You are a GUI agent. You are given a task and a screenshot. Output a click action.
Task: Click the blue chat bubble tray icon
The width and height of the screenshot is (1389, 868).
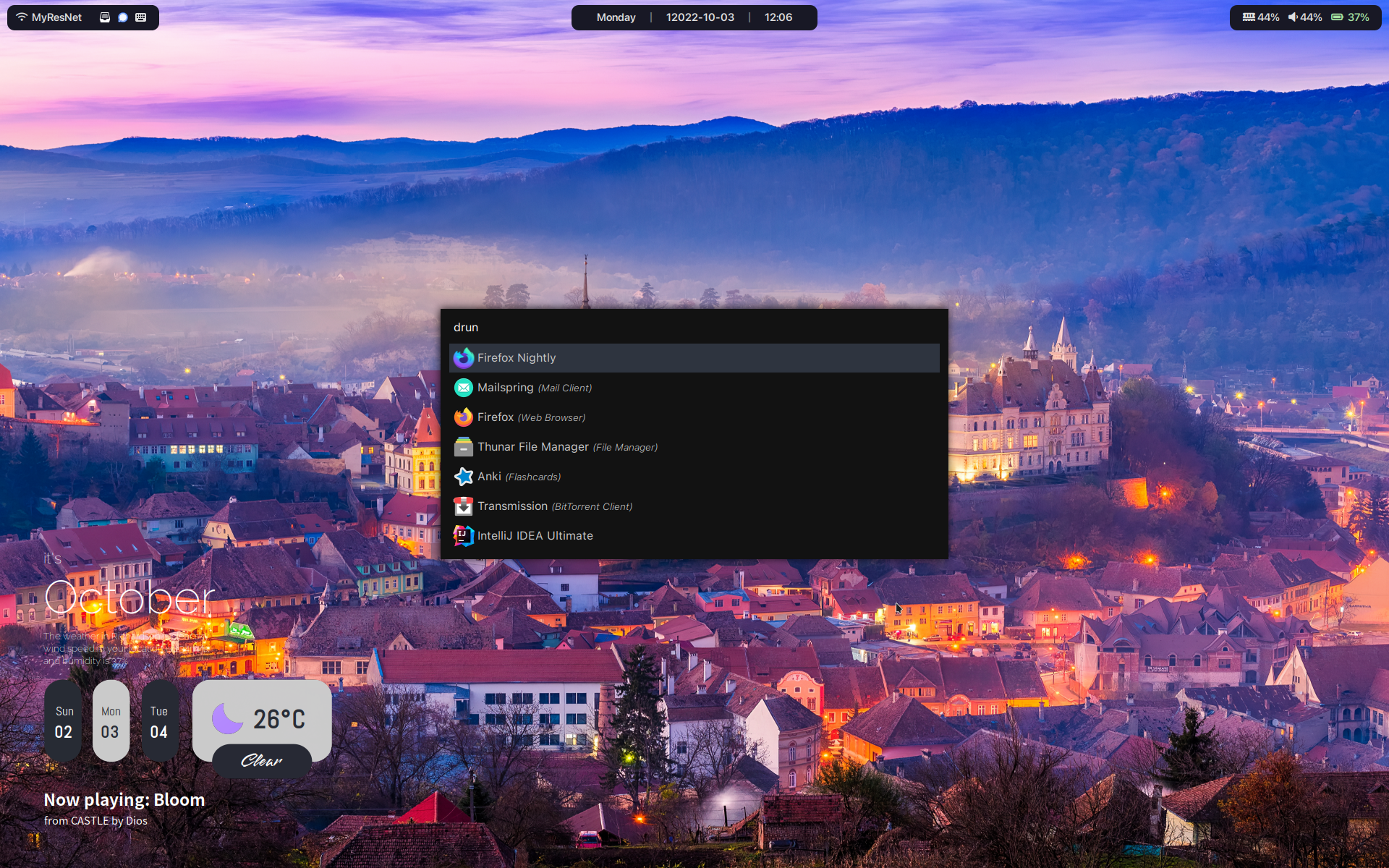(123, 17)
